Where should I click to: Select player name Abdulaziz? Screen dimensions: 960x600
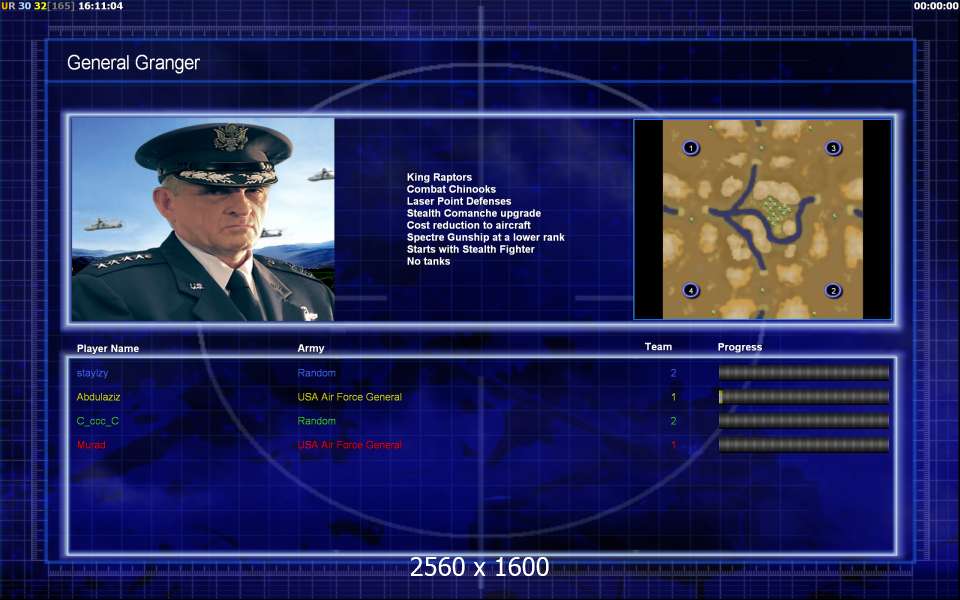99,397
